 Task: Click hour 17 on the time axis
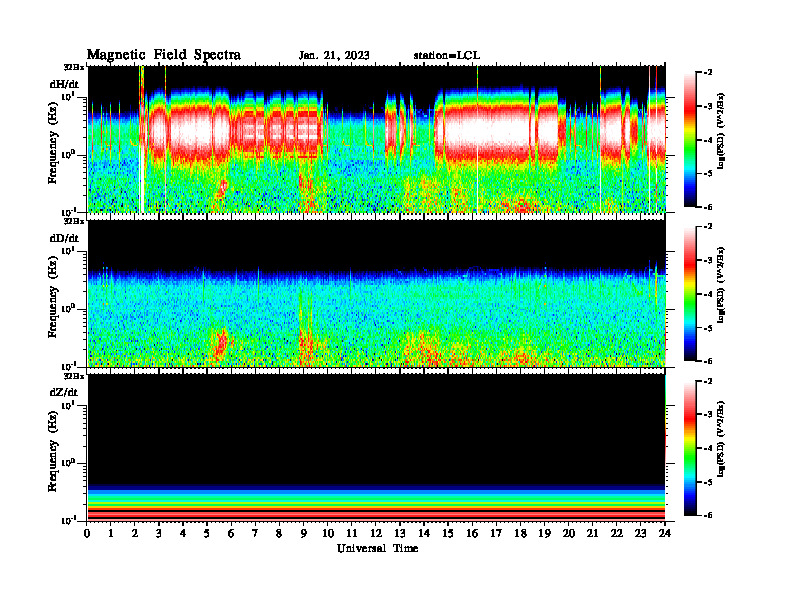click(x=496, y=533)
